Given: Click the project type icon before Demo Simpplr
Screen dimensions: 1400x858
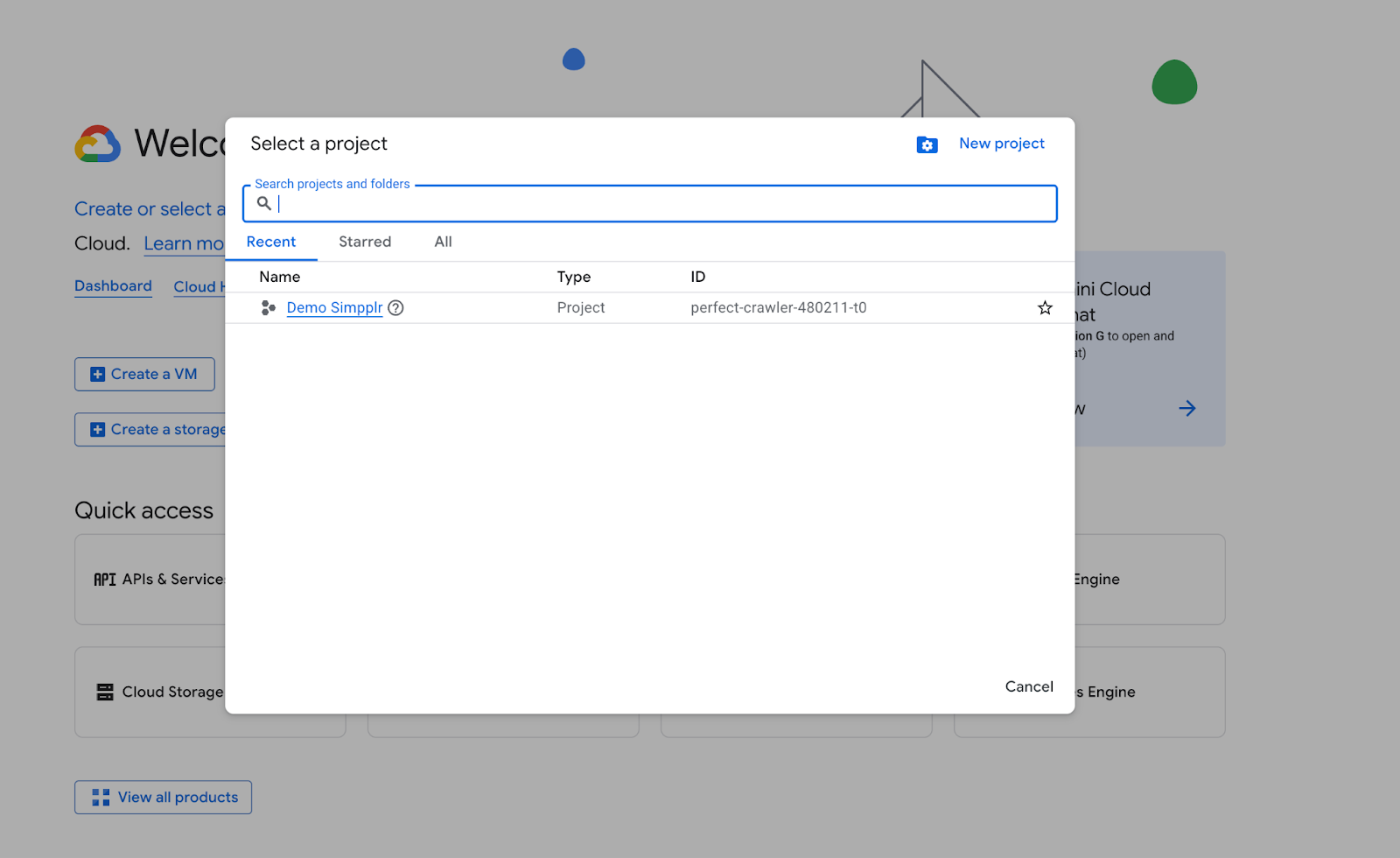Looking at the screenshot, I should click(269, 308).
